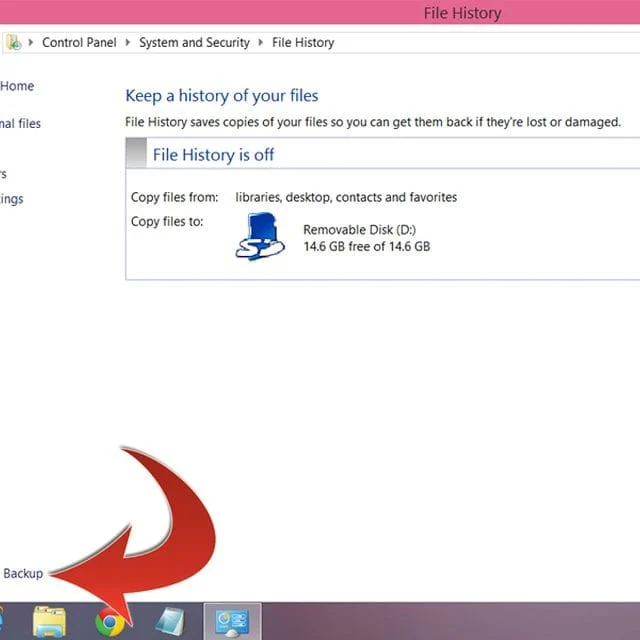Select the Control Panel taskbar icon

point(232,621)
